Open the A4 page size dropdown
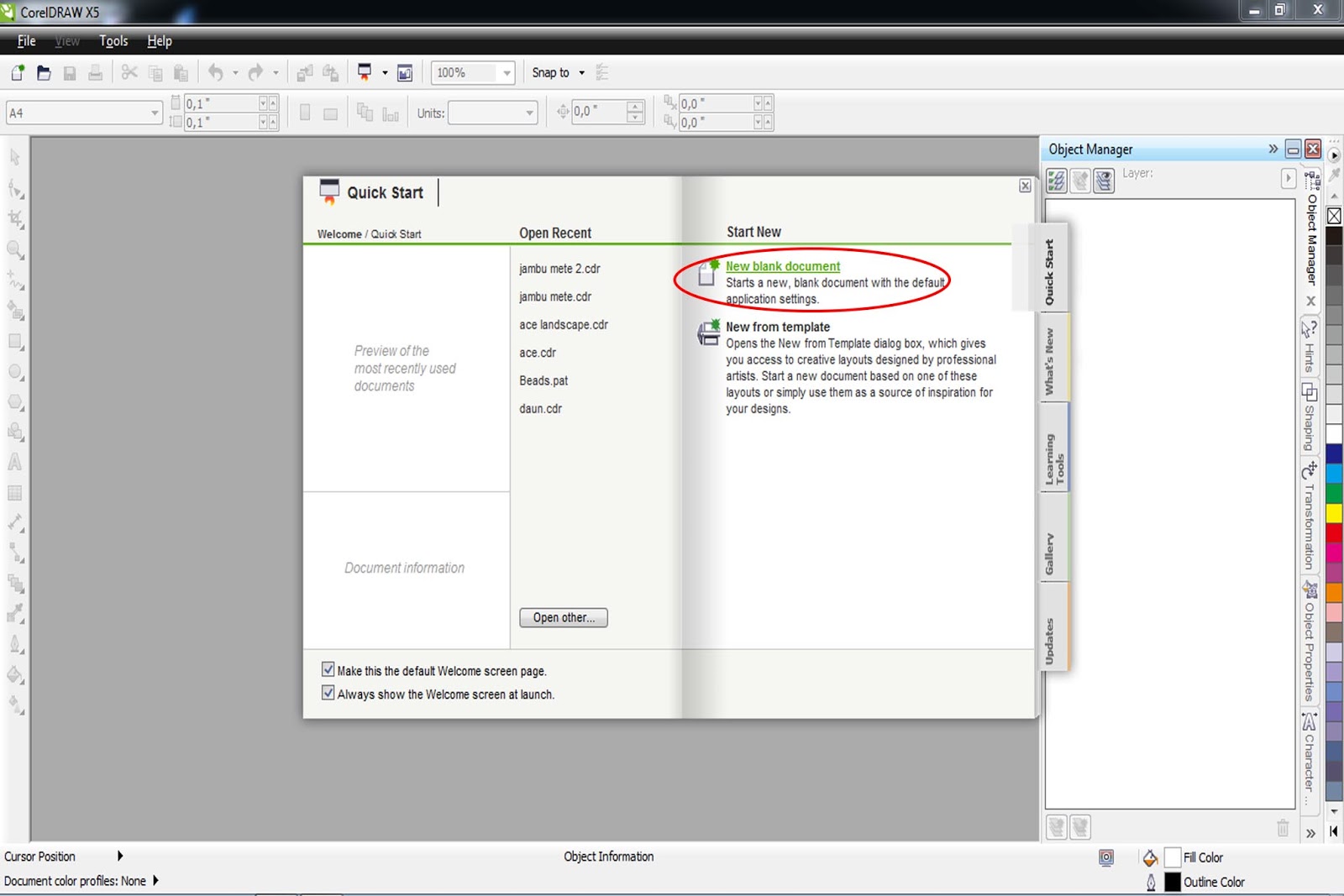Viewport: 1344px width, 896px height. pyautogui.click(x=155, y=113)
